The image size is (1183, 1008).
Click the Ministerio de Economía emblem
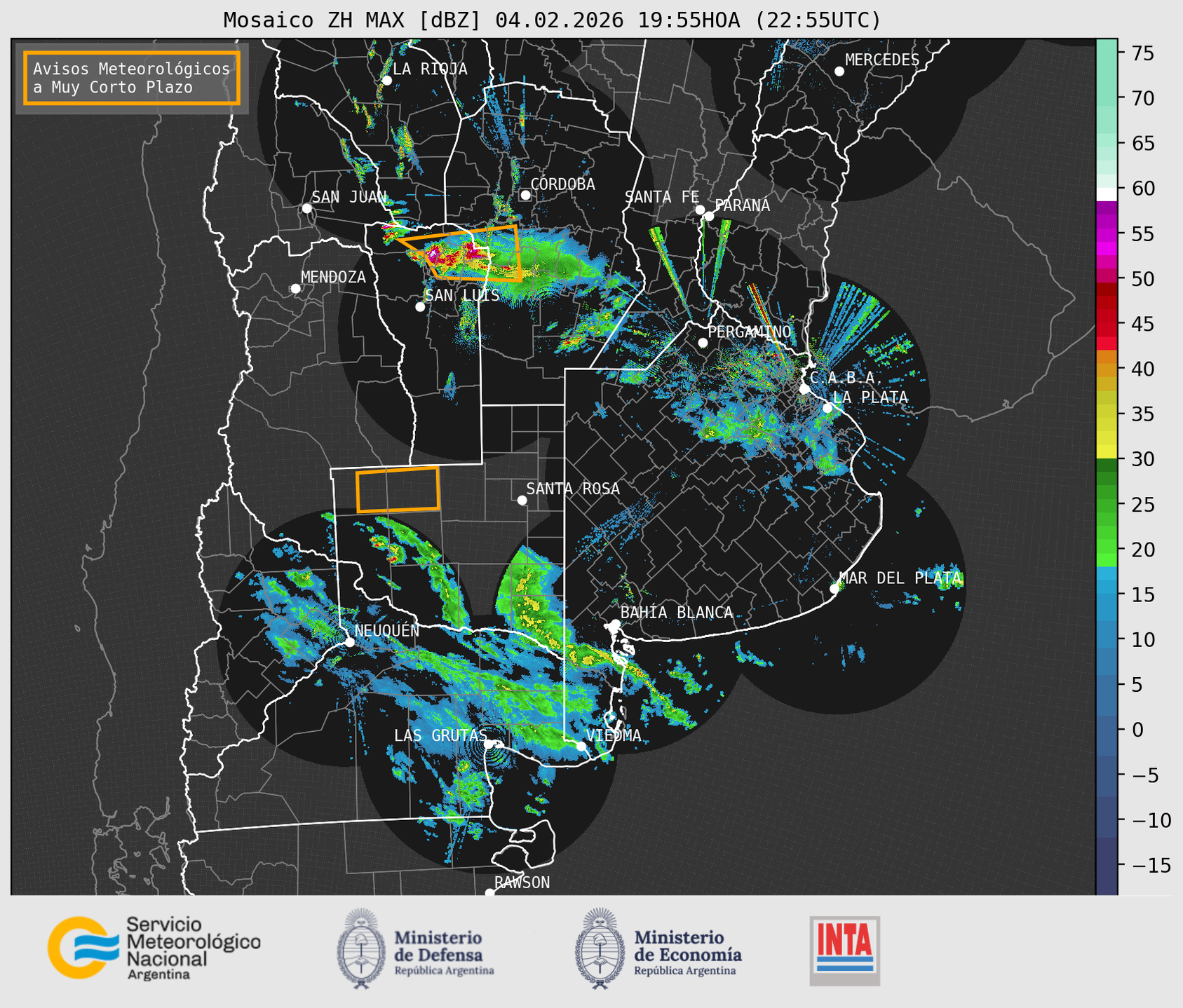[x=600, y=948]
